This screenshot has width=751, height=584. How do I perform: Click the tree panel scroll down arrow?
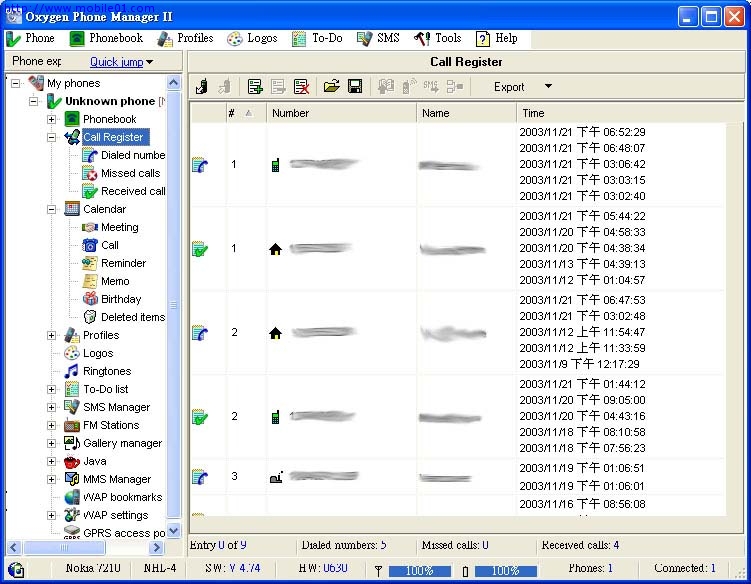pyautogui.click(x=173, y=530)
